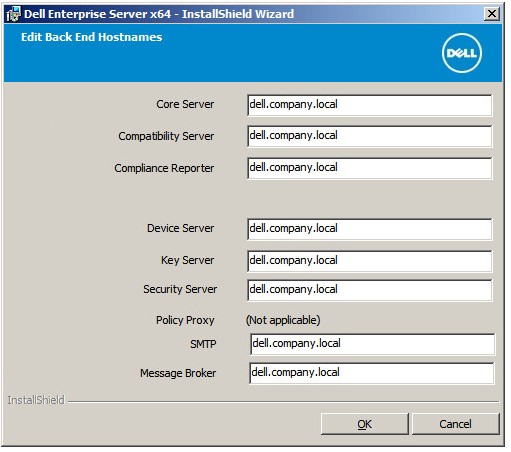Click the (Not applicable) text
The image size is (511, 452).
283,320
